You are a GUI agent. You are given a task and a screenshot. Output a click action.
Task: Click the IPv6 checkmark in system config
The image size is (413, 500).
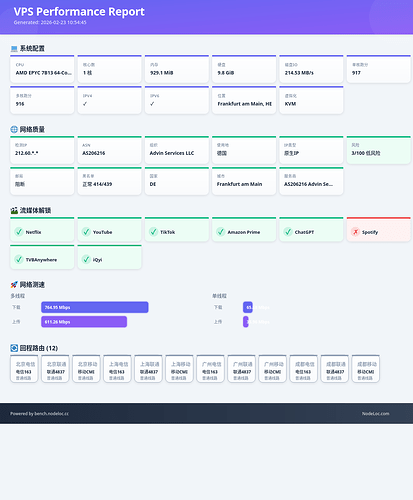coord(152,104)
